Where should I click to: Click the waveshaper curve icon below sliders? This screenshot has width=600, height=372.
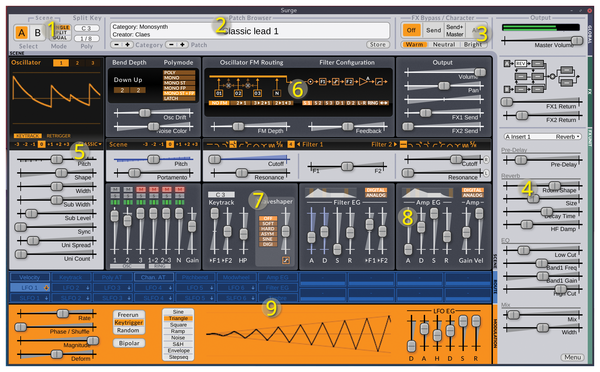[286, 260]
